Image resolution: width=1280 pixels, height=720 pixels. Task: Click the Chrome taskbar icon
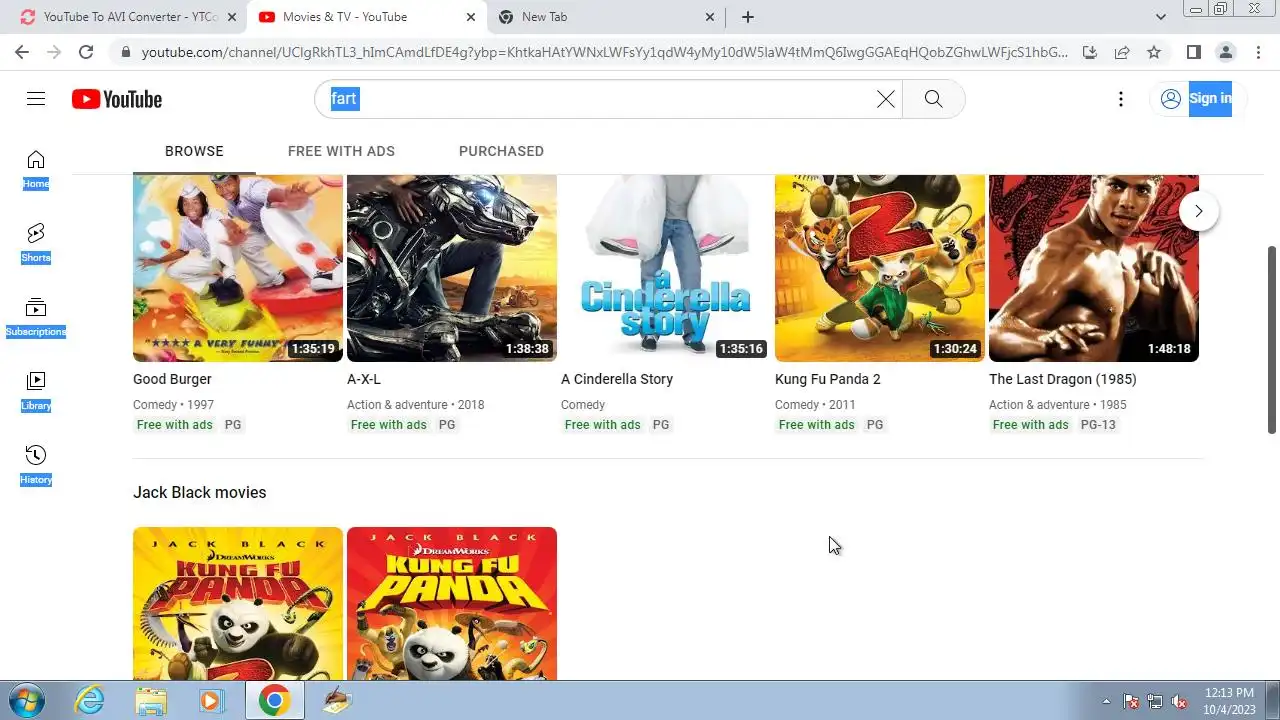click(273, 701)
